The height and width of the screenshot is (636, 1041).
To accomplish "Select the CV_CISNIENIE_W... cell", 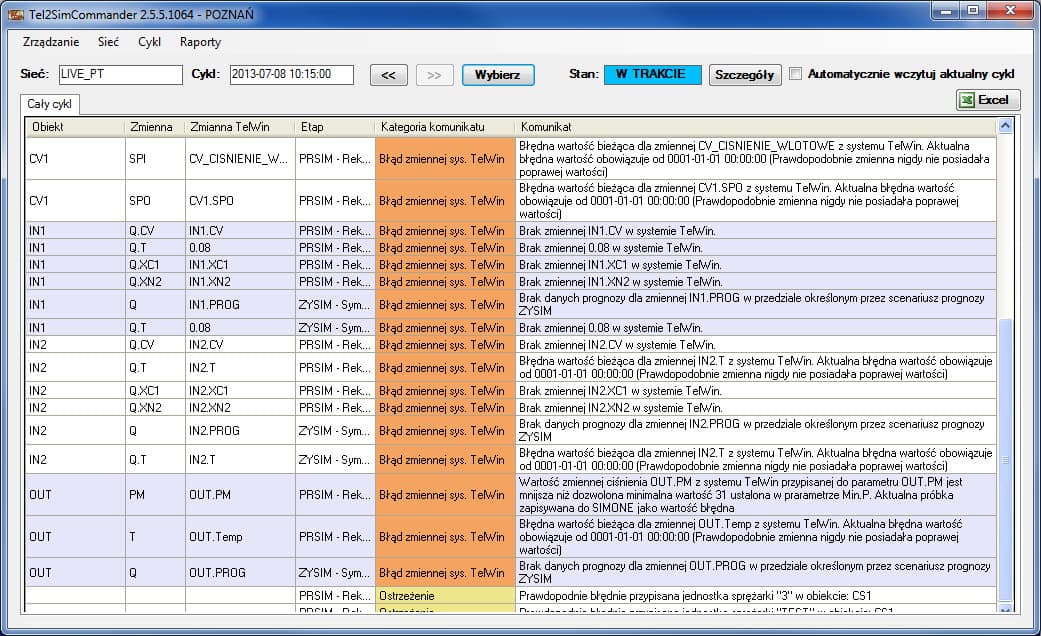I will (240, 159).
